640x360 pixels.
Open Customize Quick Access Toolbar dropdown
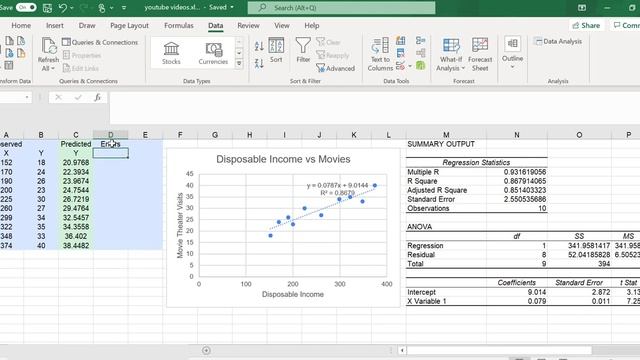124,8
